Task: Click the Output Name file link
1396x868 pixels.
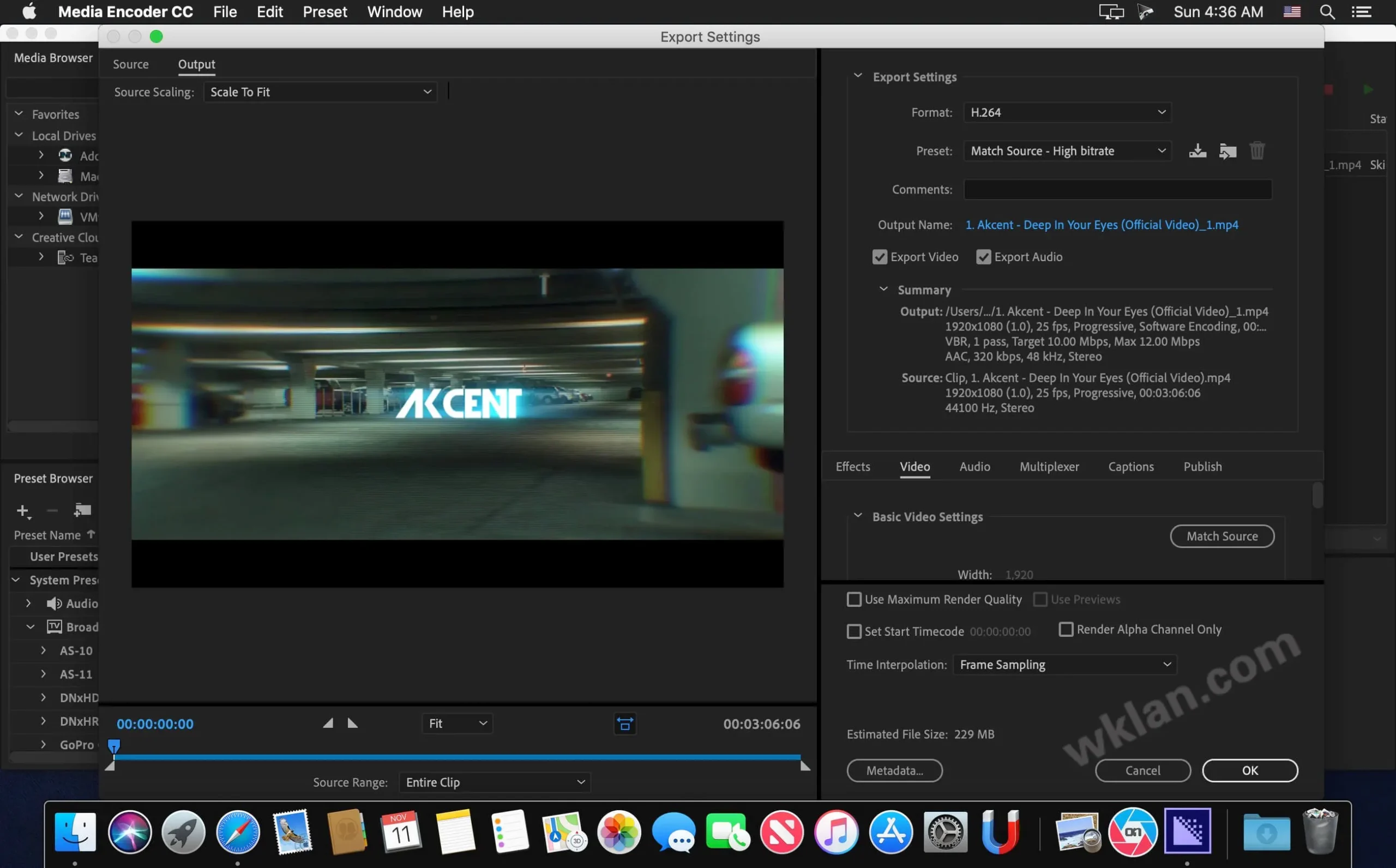Action: coord(1101,224)
